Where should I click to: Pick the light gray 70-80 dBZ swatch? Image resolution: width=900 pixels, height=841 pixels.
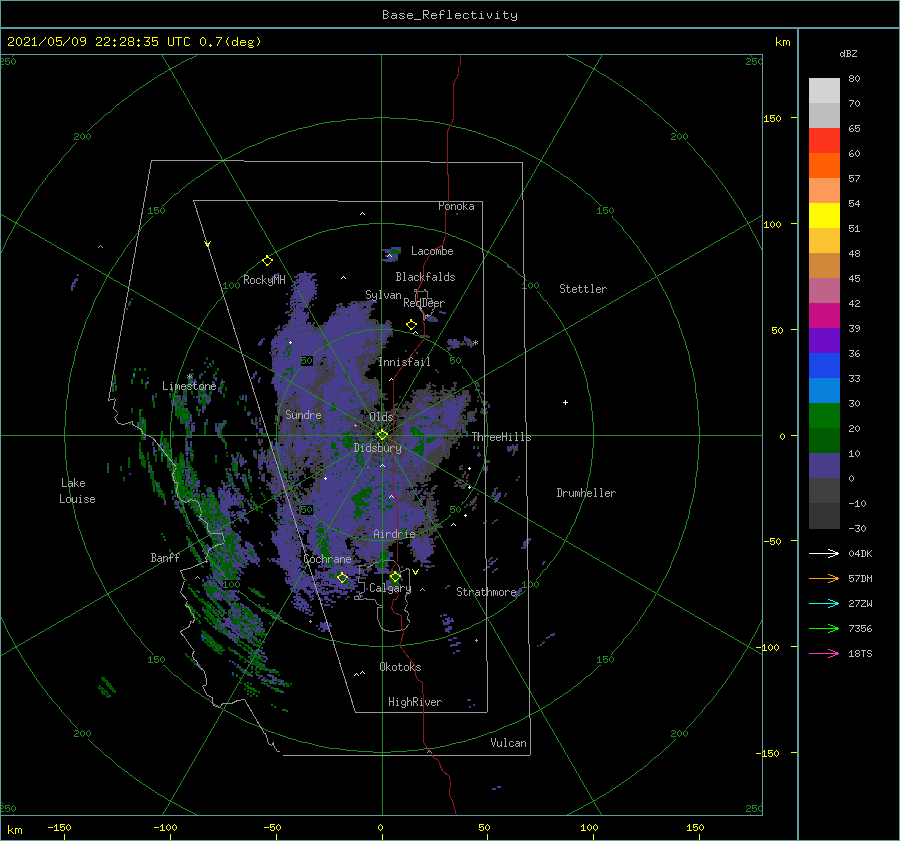824,91
